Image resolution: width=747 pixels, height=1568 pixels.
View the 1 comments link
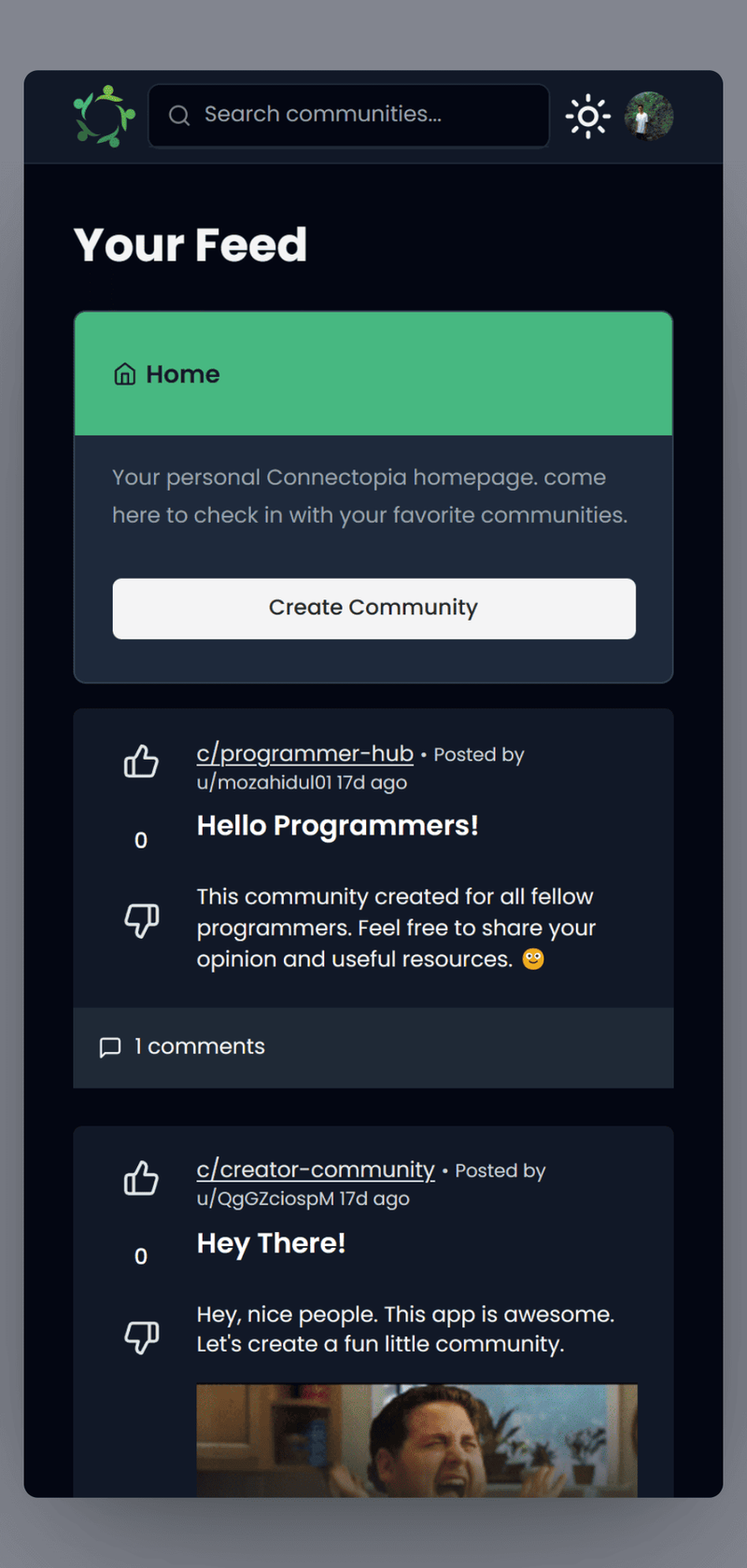coord(199,1047)
